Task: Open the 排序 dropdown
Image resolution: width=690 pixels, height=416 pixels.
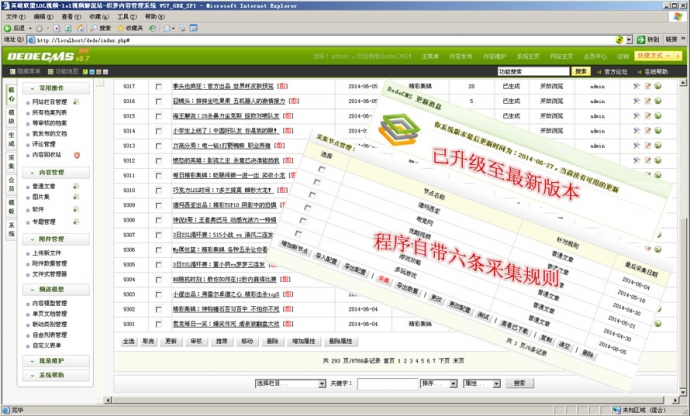Action: [x=439, y=383]
